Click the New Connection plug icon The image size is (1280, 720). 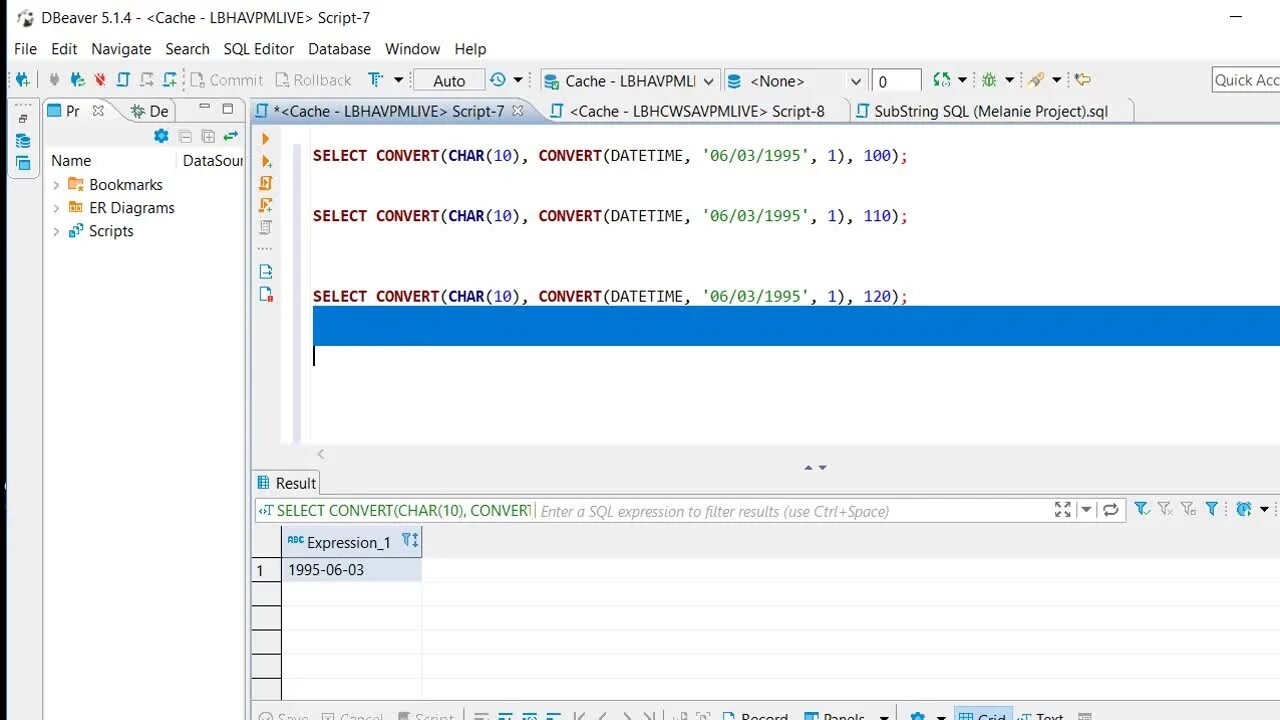click(22, 80)
